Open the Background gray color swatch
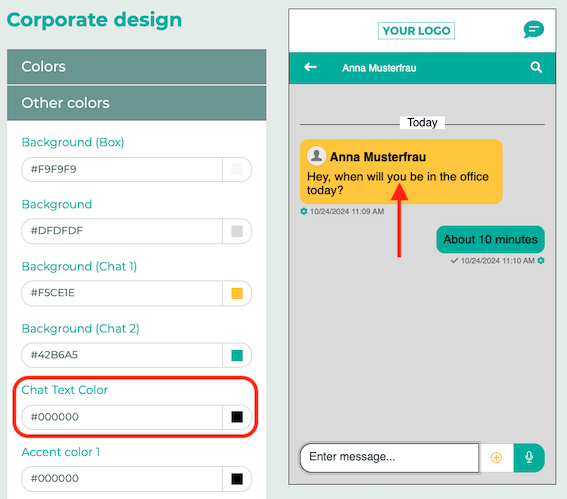Viewport: 567px width, 499px height. (237, 231)
